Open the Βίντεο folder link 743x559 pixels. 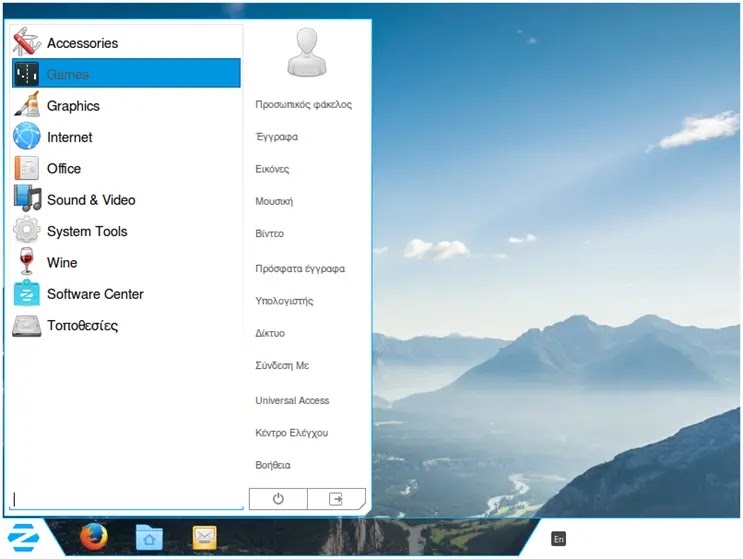click(269, 234)
